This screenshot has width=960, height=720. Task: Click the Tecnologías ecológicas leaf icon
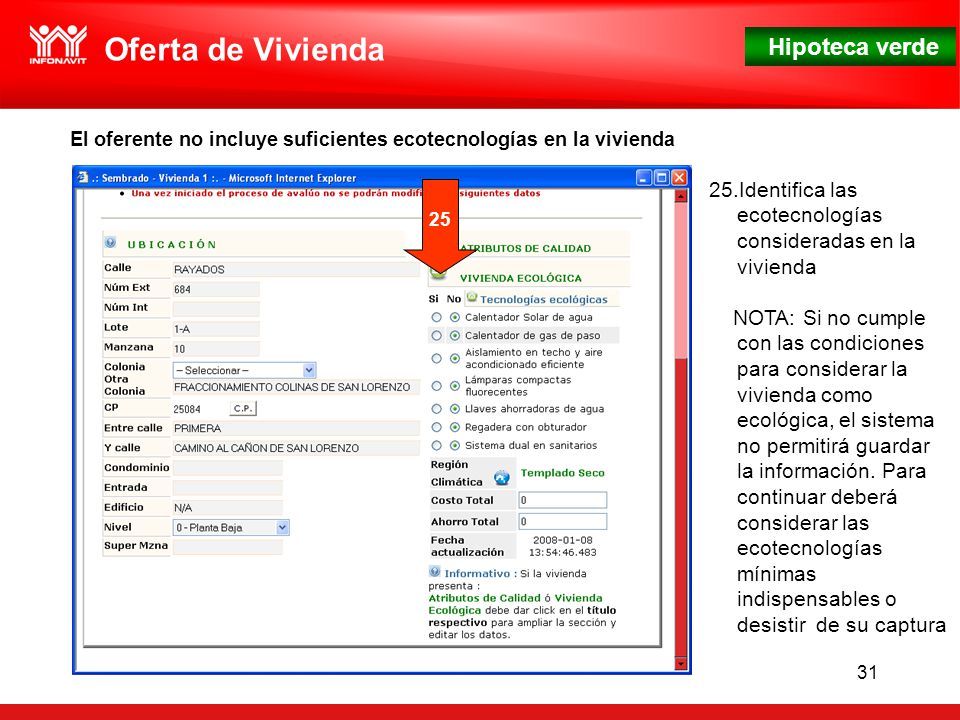[471, 298]
